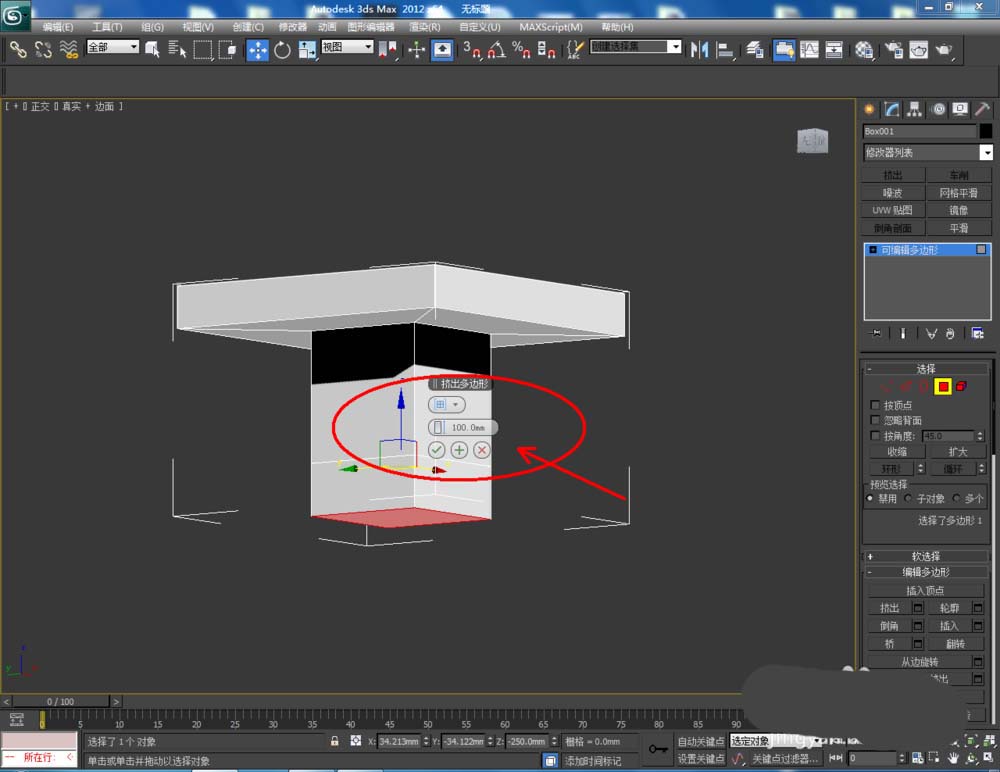Click the red X to cancel extrude
The width and height of the screenshot is (1000, 772).
pos(482,451)
